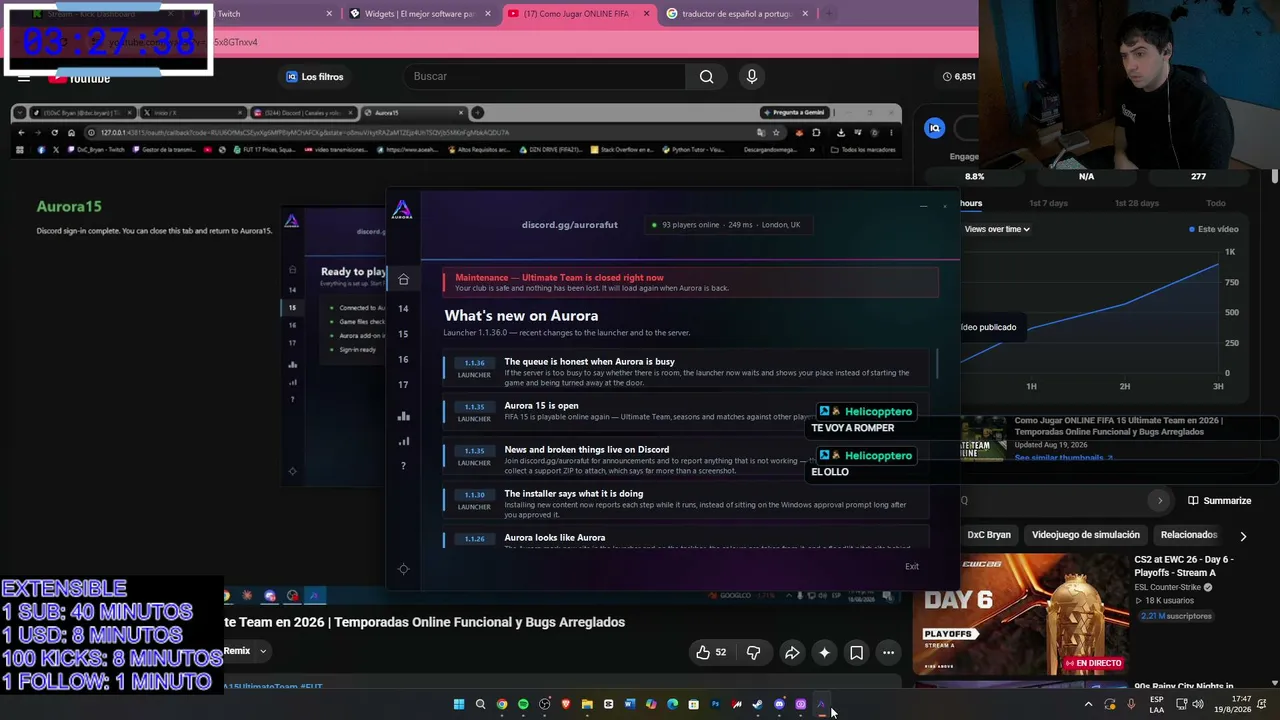
Task: Open the settings crosshair icon in Aurora launcher
Action: point(403,569)
